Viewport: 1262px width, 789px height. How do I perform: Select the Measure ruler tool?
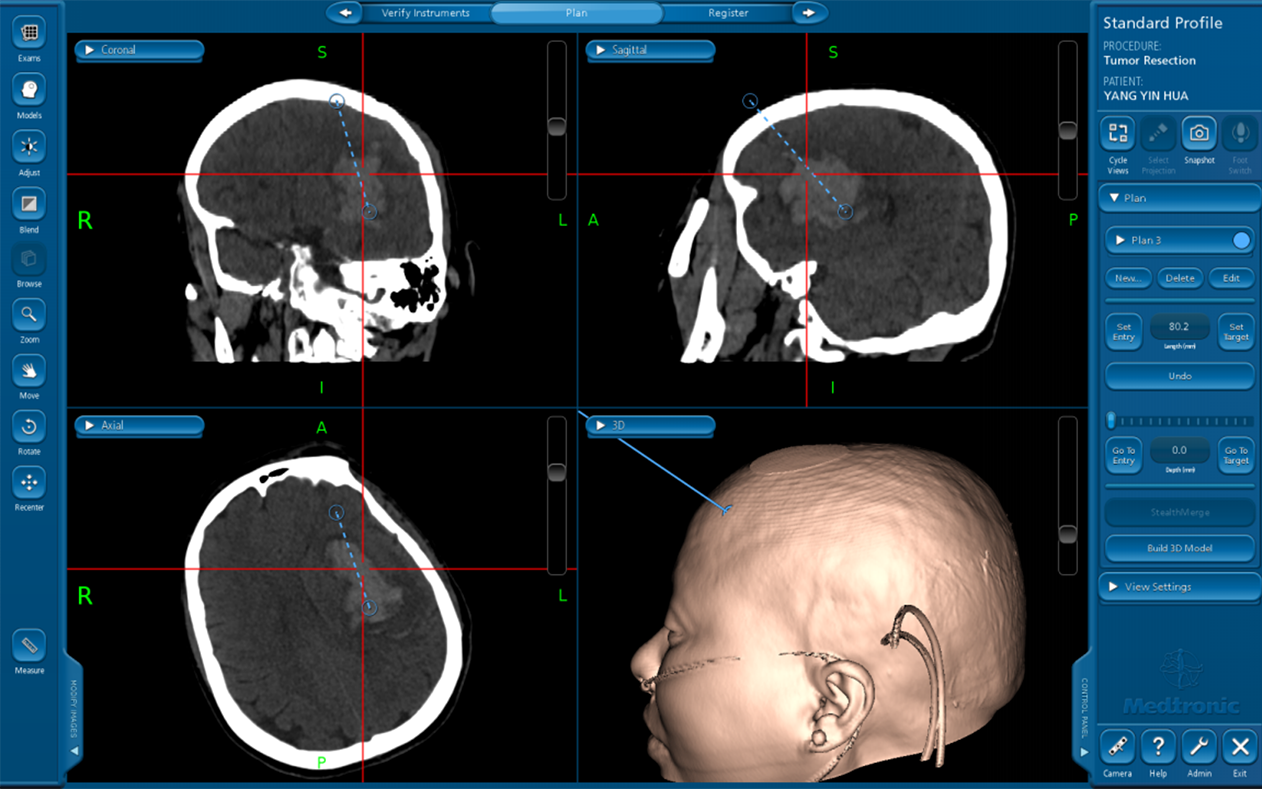pyautogui.click(x=29, y=645)
